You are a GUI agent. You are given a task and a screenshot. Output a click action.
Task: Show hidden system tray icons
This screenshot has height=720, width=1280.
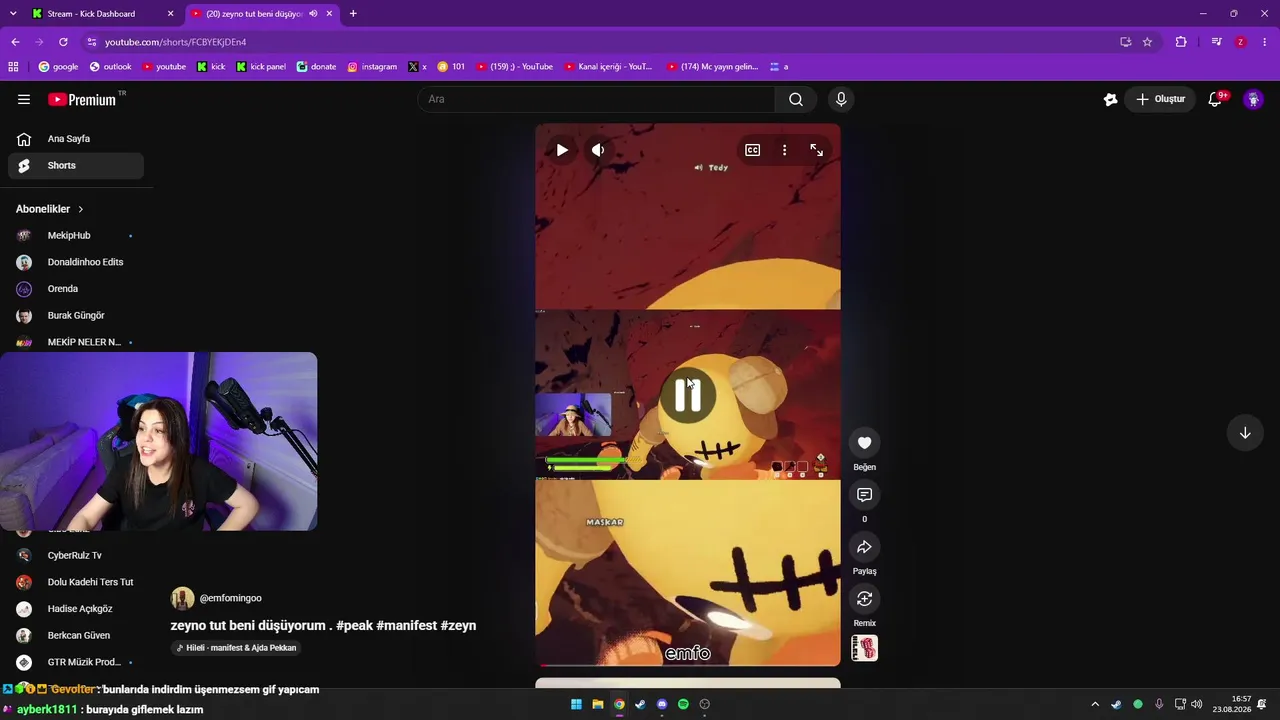1095,704
